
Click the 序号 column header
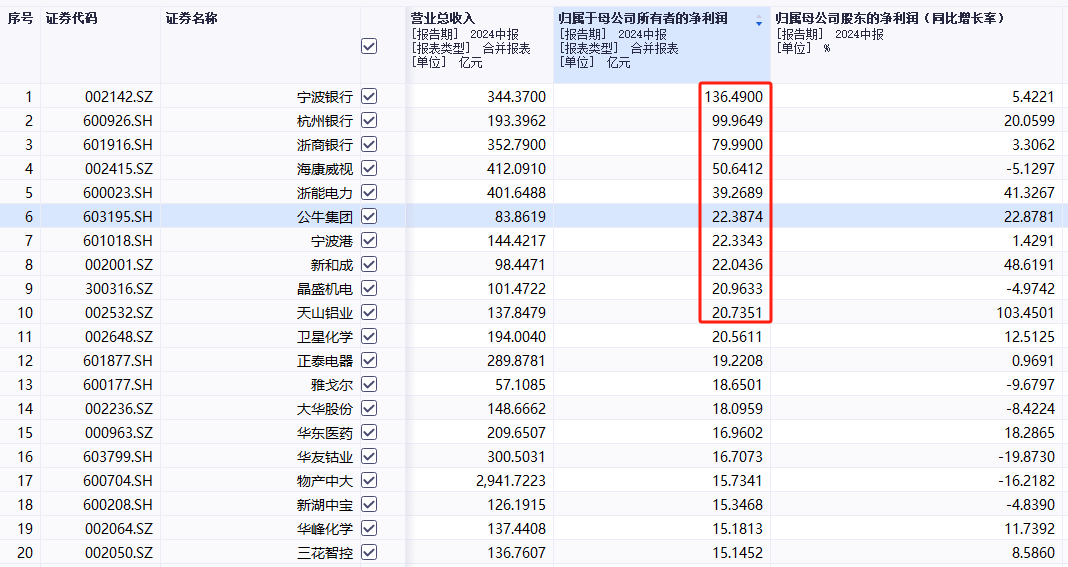pyautogui.click(x=20, y=18)
